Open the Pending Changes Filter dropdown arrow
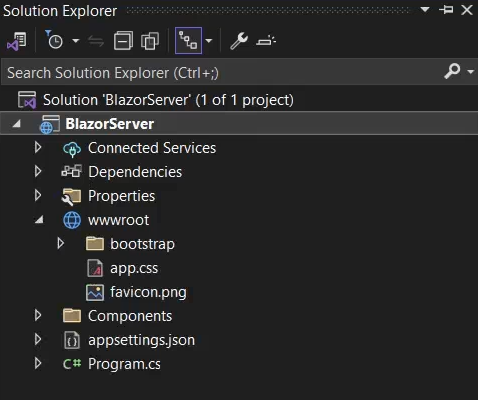478x400 pixels. (76, 41)
